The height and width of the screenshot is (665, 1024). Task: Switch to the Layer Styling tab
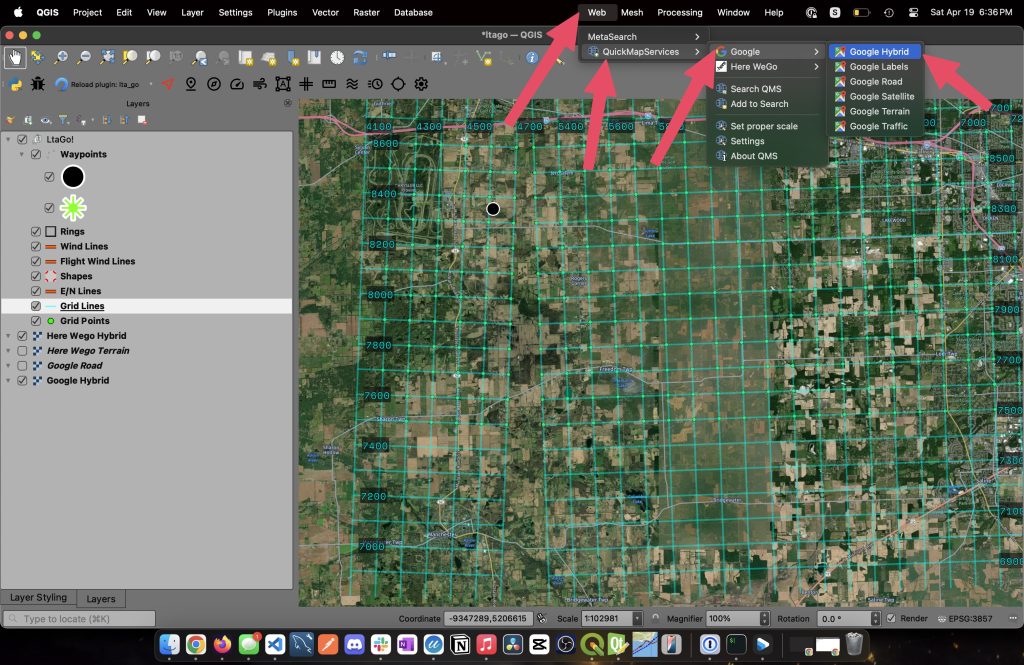tap(39, 597)
